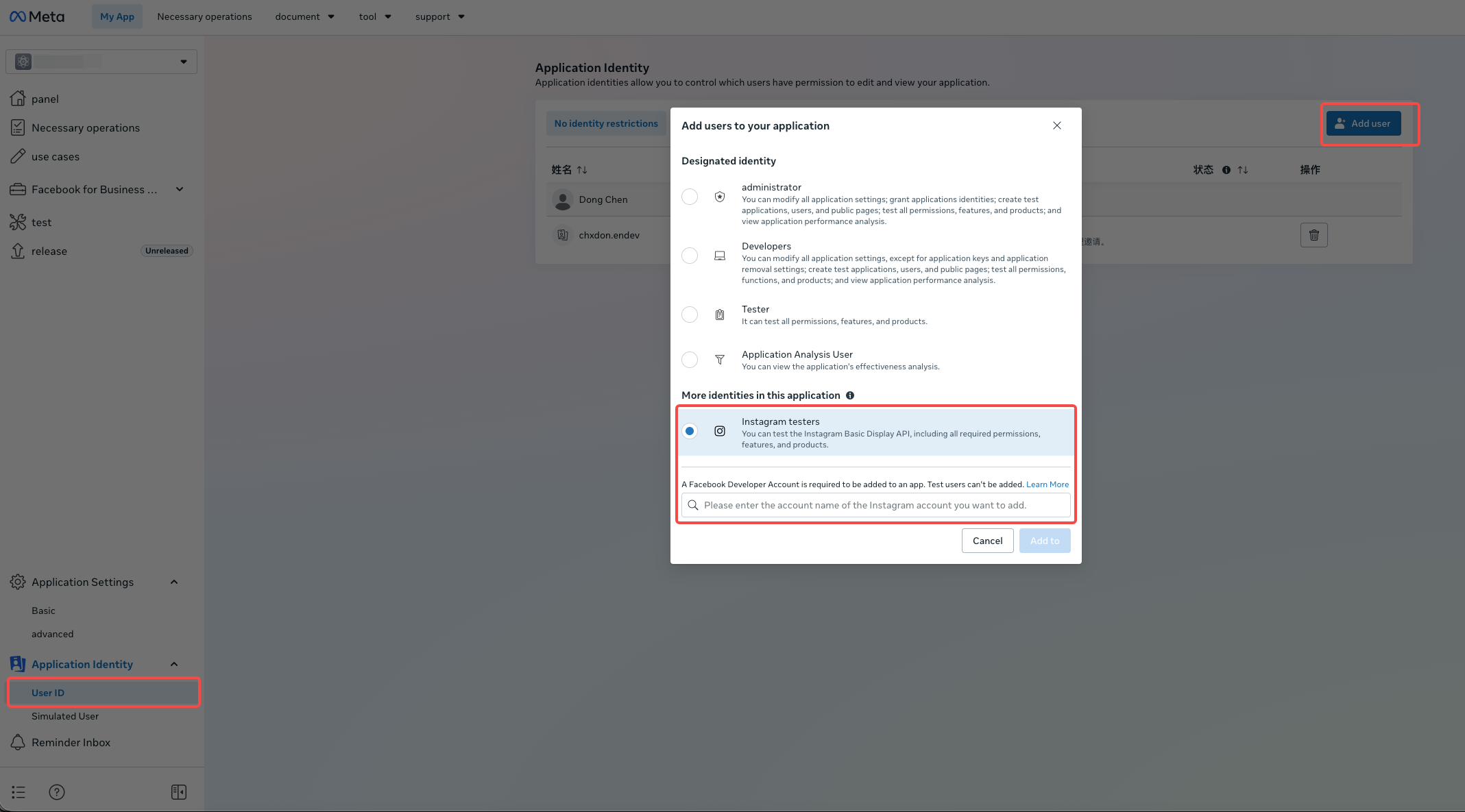This screenshot has width=1465, height=812.
Task: Open Basic application settings
Action: pos(43,611)
